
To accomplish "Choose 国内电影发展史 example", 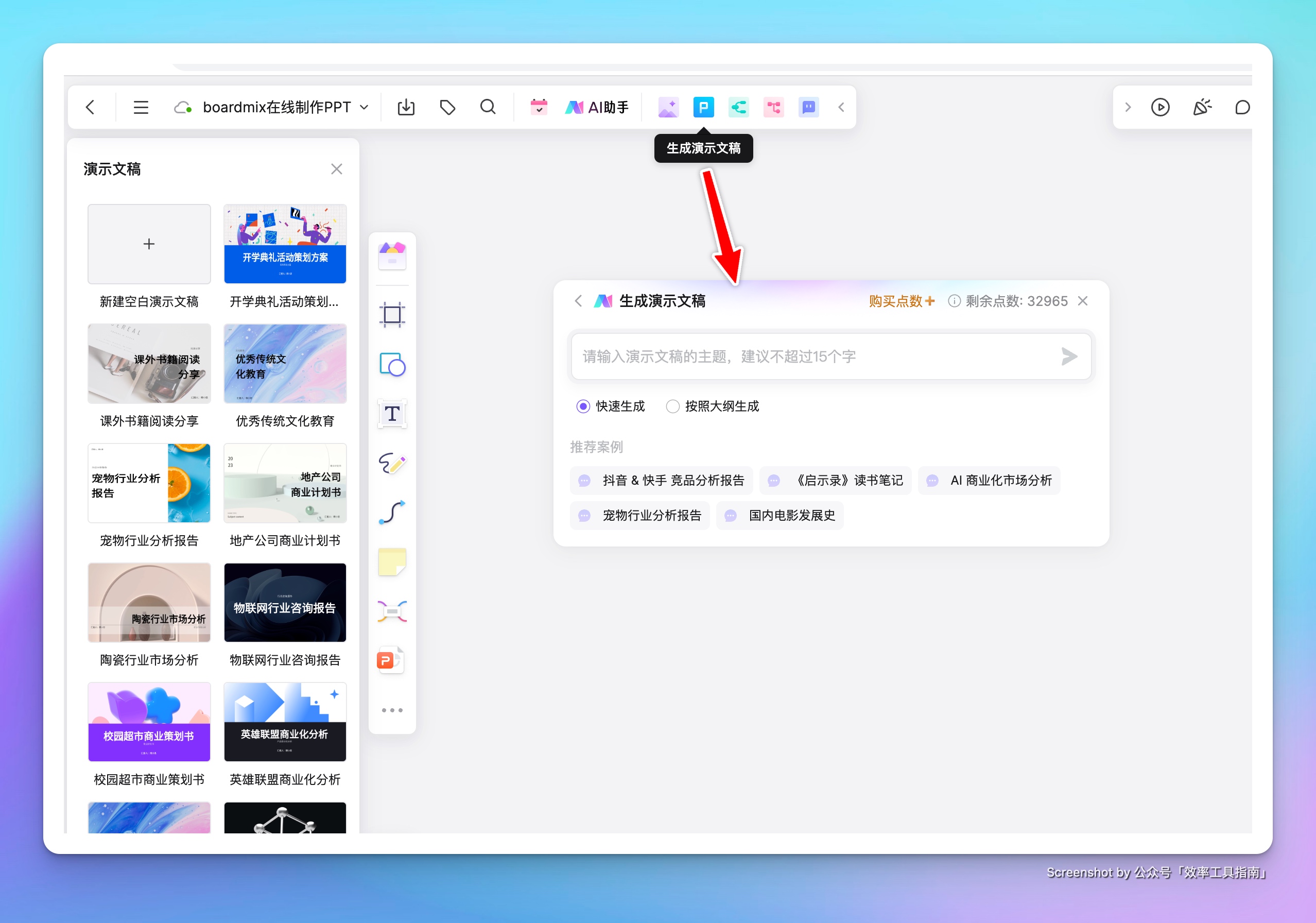I will [x=780, y=516].
